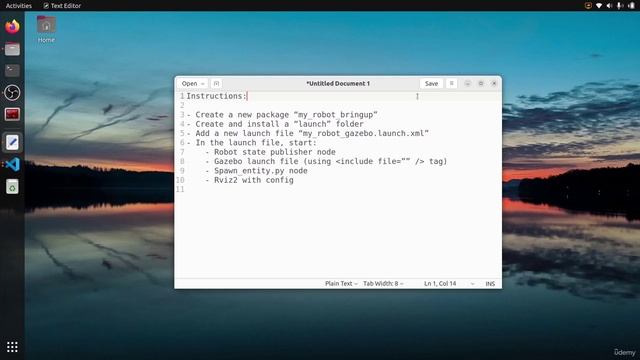Open the power/battery system menu
The image size is (640, 360).
pyautogui.click(x=631, y=6)
